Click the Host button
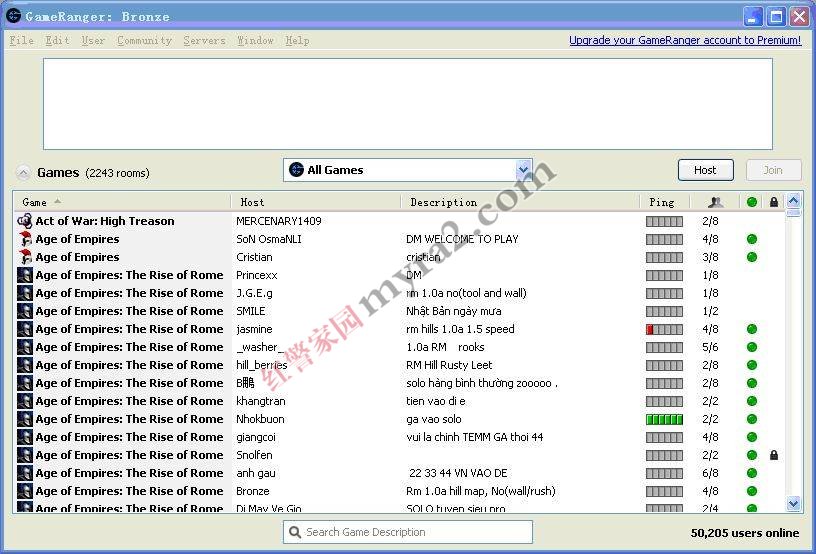 (x=705, y=170)
